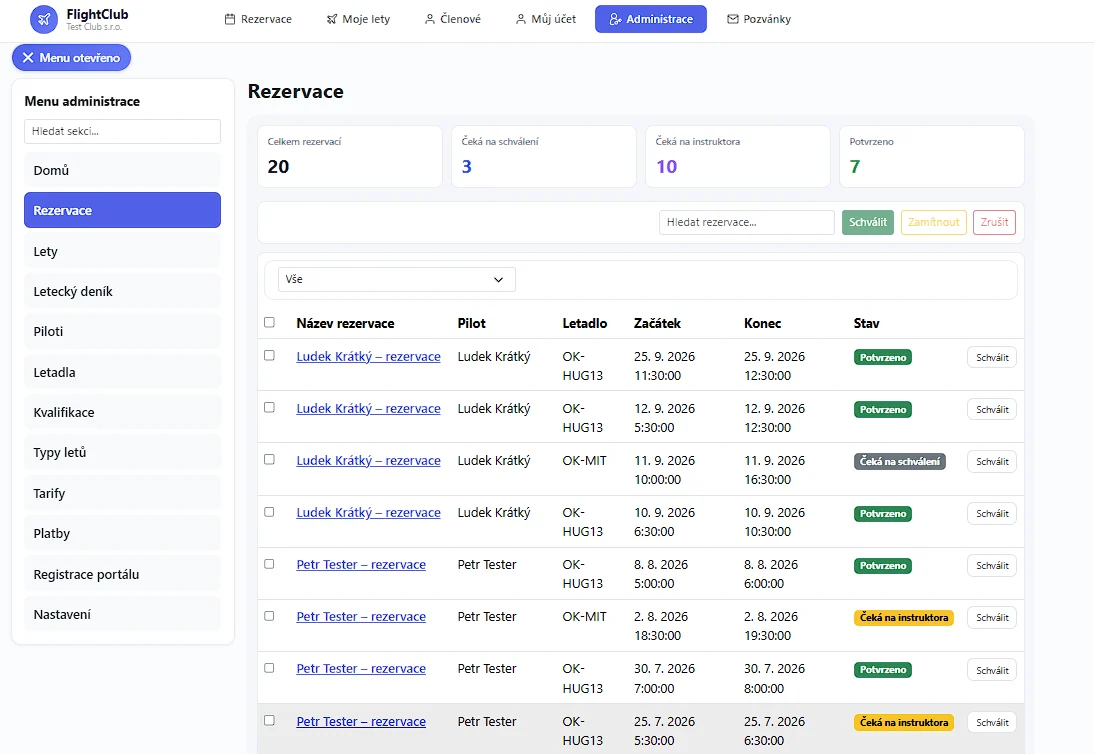Open Platby in the admin menu

(x=122, y=534)
